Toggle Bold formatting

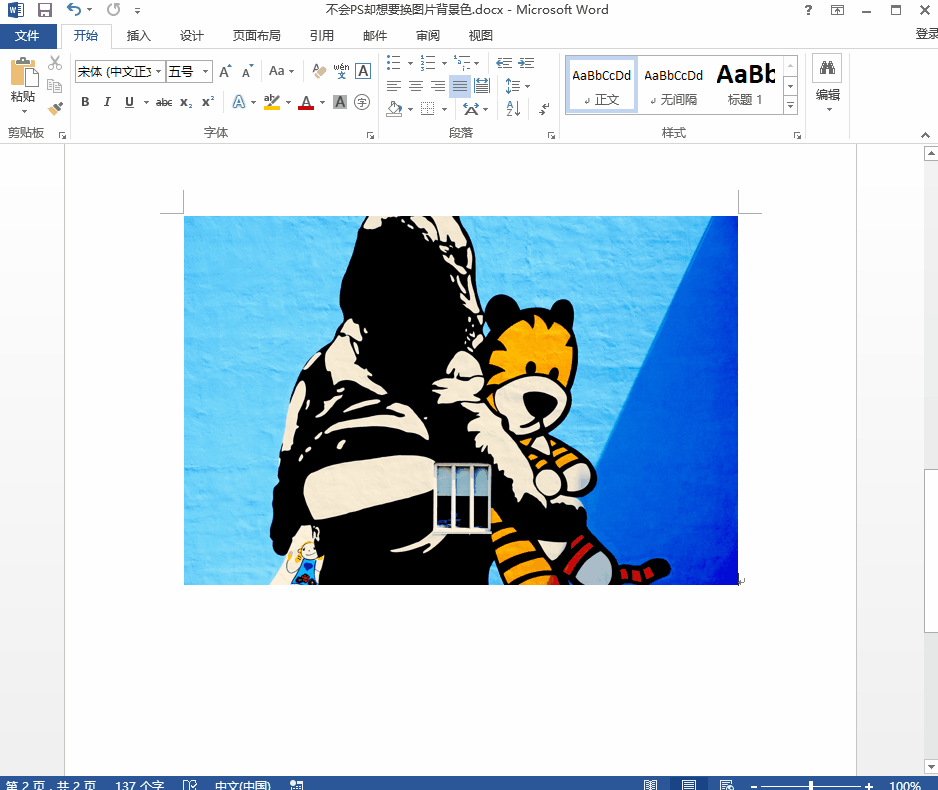pos(85,102)
